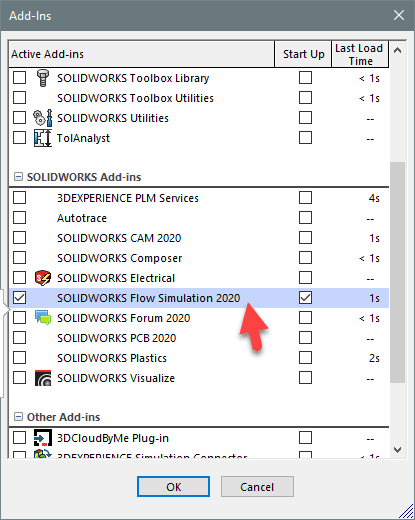
Task: Click the SOLIDWORKS Utilities gear icon
Action: (x=43, y=118)
